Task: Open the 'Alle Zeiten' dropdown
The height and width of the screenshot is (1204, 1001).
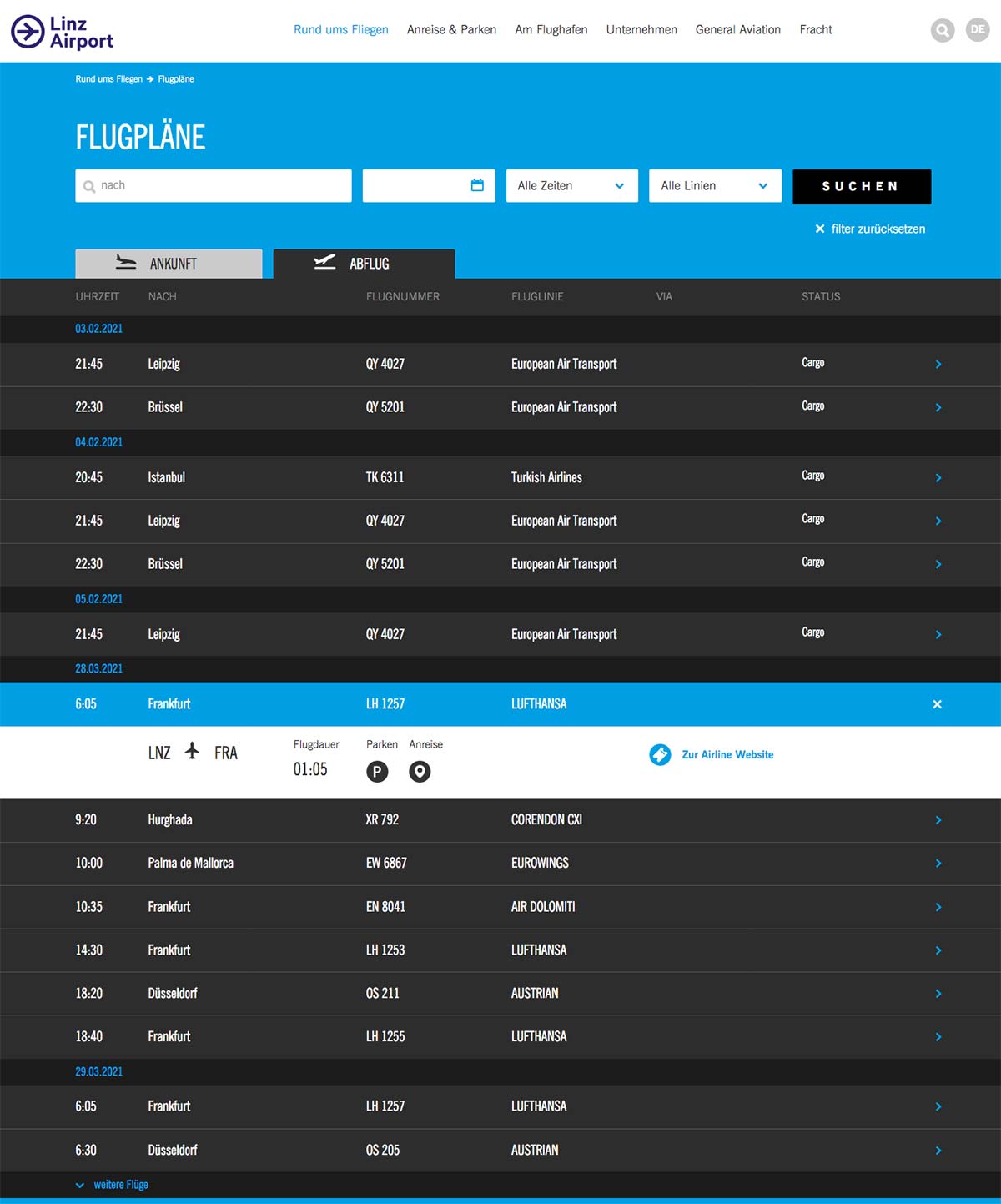Action: (571, 186)
